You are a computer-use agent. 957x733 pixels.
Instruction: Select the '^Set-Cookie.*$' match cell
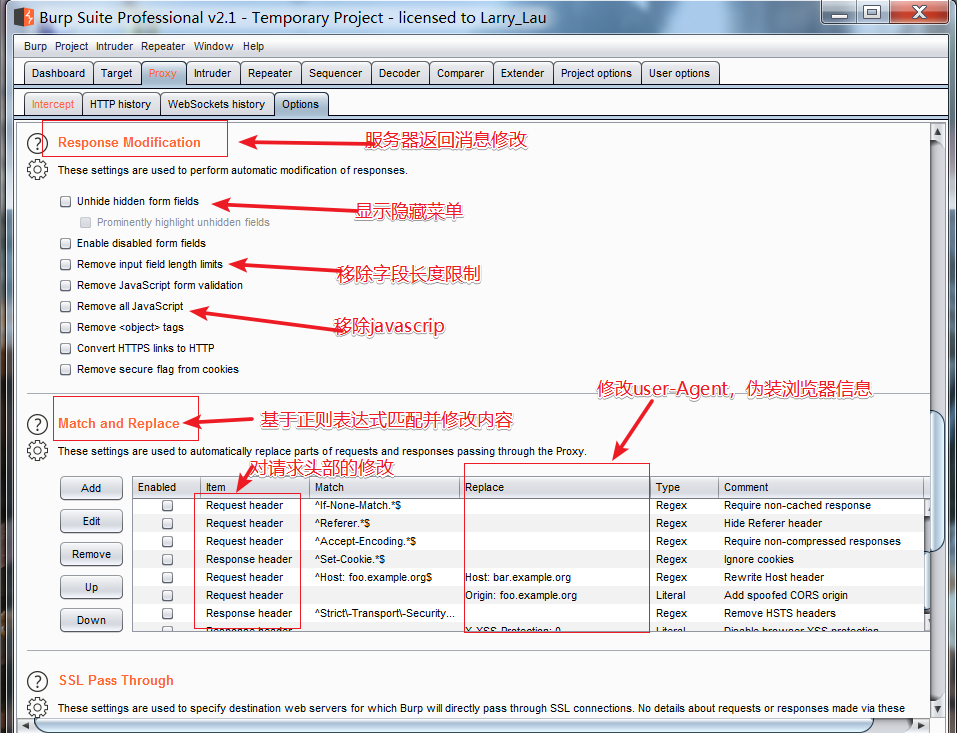385,560
